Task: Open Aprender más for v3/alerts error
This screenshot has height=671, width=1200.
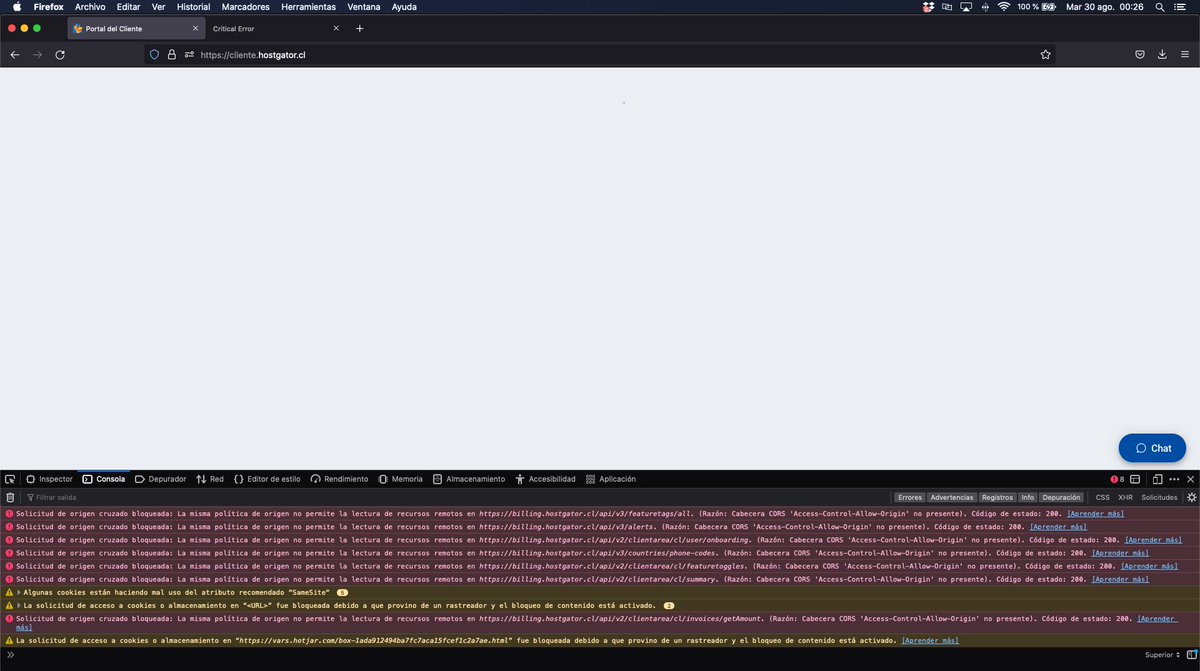Action: (1058, 526)
